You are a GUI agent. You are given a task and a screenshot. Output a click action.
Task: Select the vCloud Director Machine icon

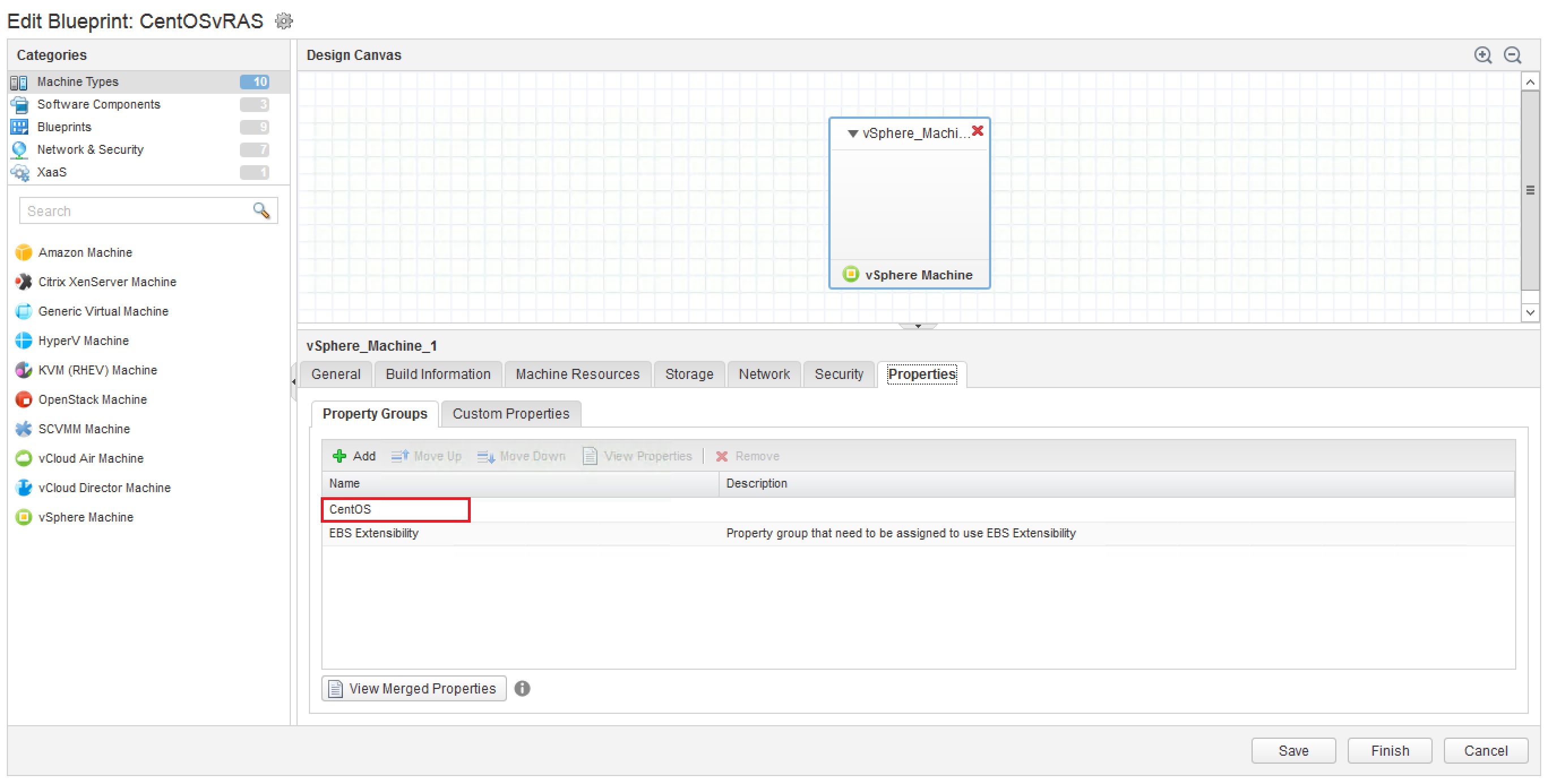[23, 488]
